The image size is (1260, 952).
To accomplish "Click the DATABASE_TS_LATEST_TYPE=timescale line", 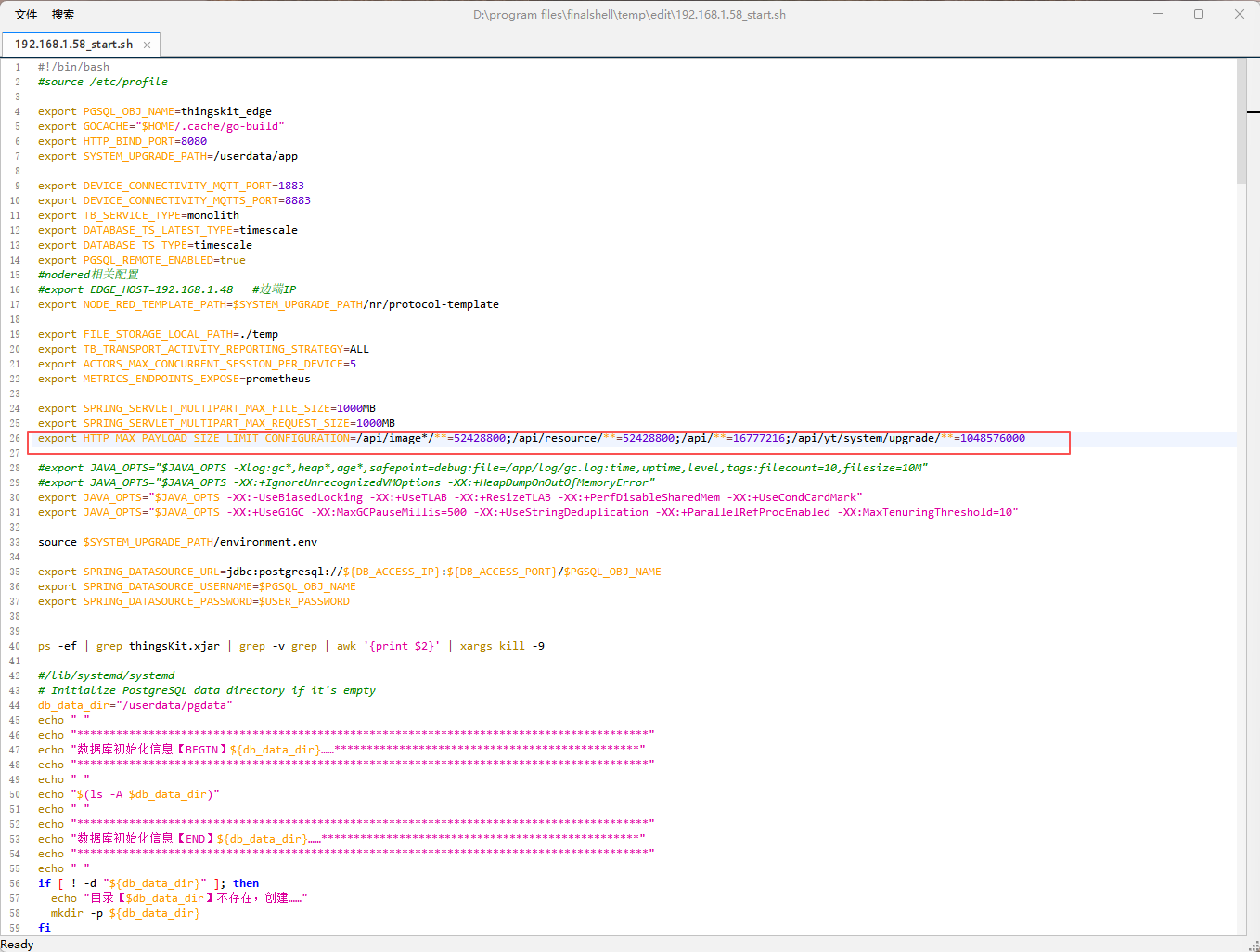I will tap(168, 230).
